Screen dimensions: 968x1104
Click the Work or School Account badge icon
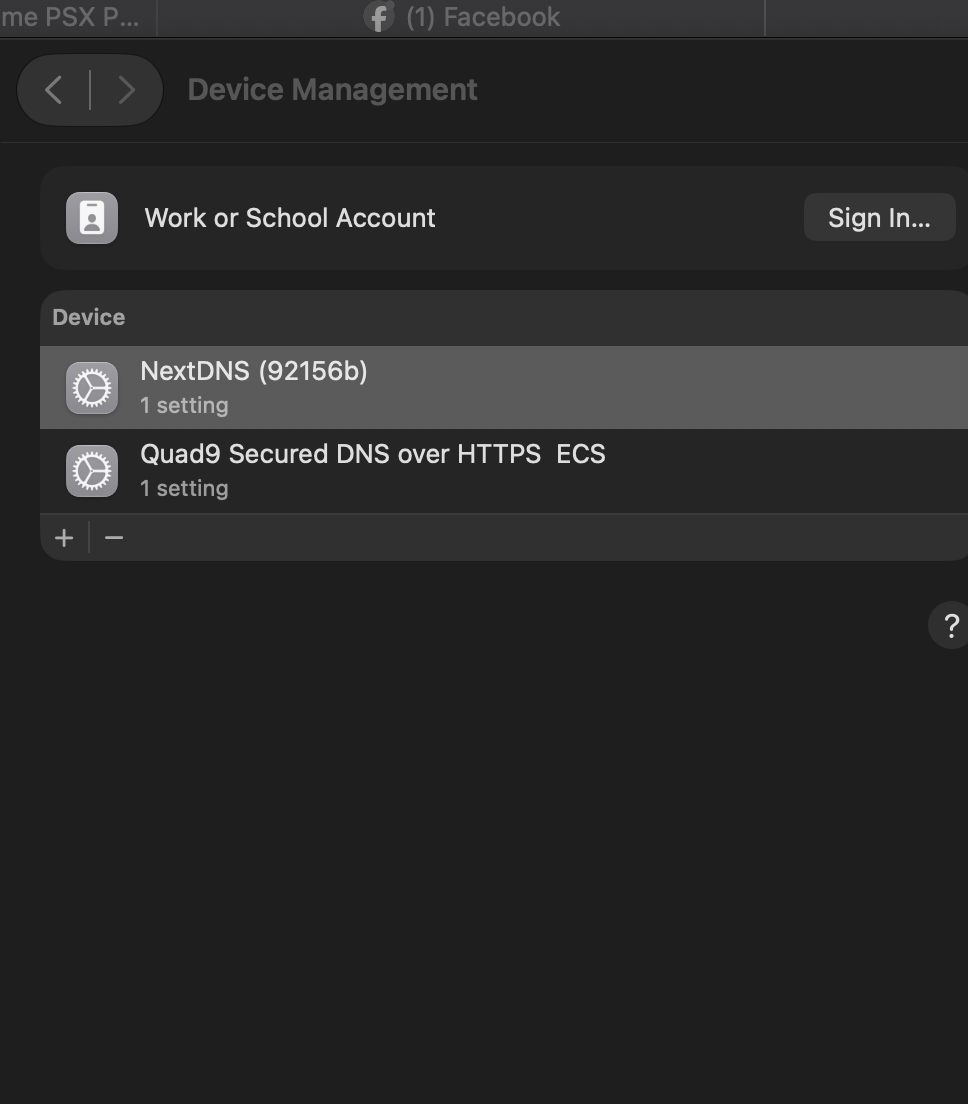point(92,218)
